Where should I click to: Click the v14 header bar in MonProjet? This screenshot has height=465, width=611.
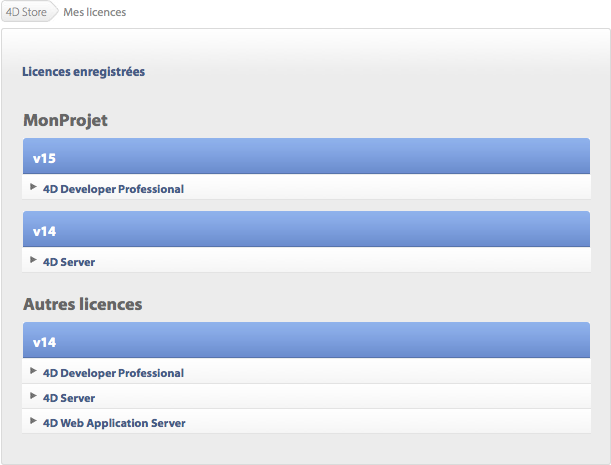[x=306, y=230]
